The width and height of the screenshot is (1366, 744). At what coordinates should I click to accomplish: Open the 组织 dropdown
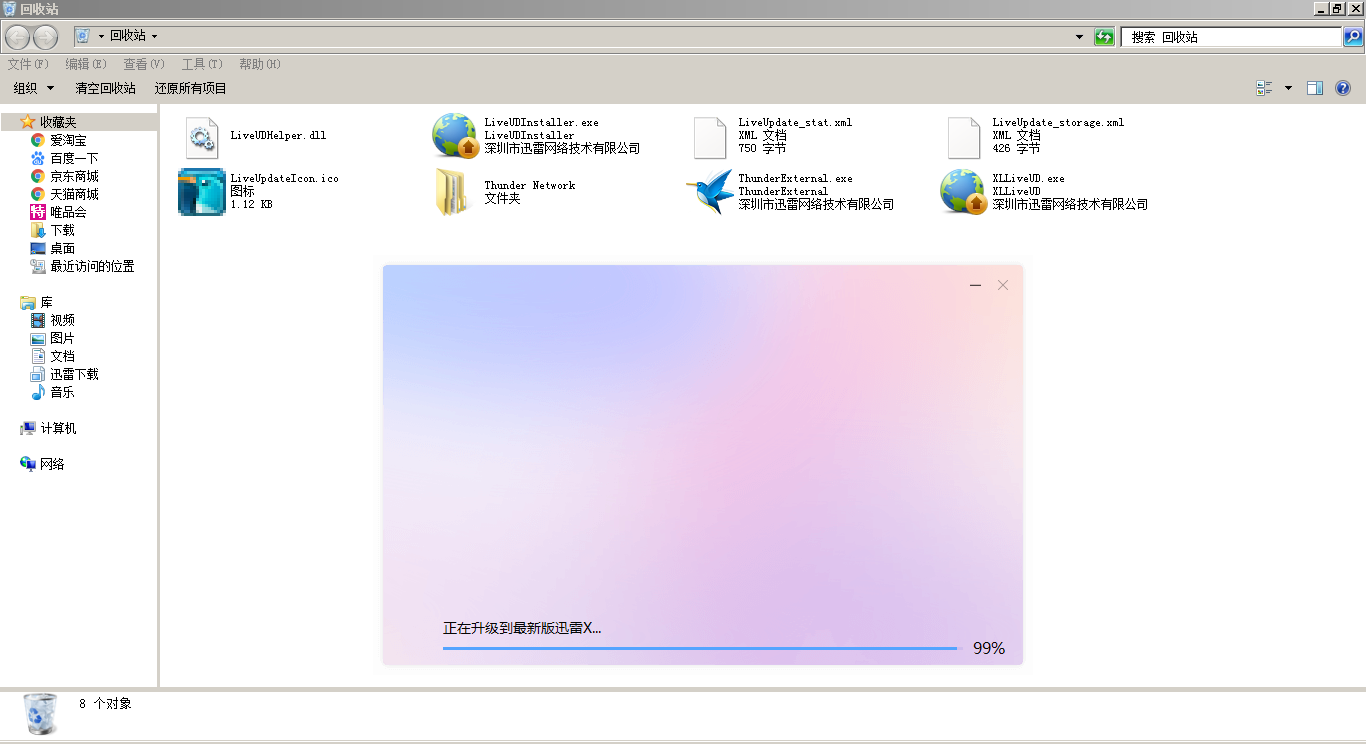[34, 88]
